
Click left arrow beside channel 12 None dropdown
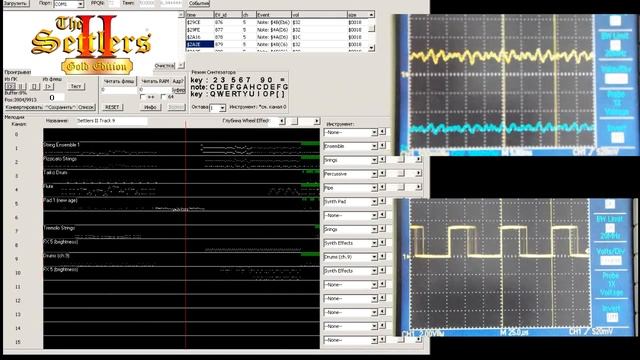(x=382, y=298)
